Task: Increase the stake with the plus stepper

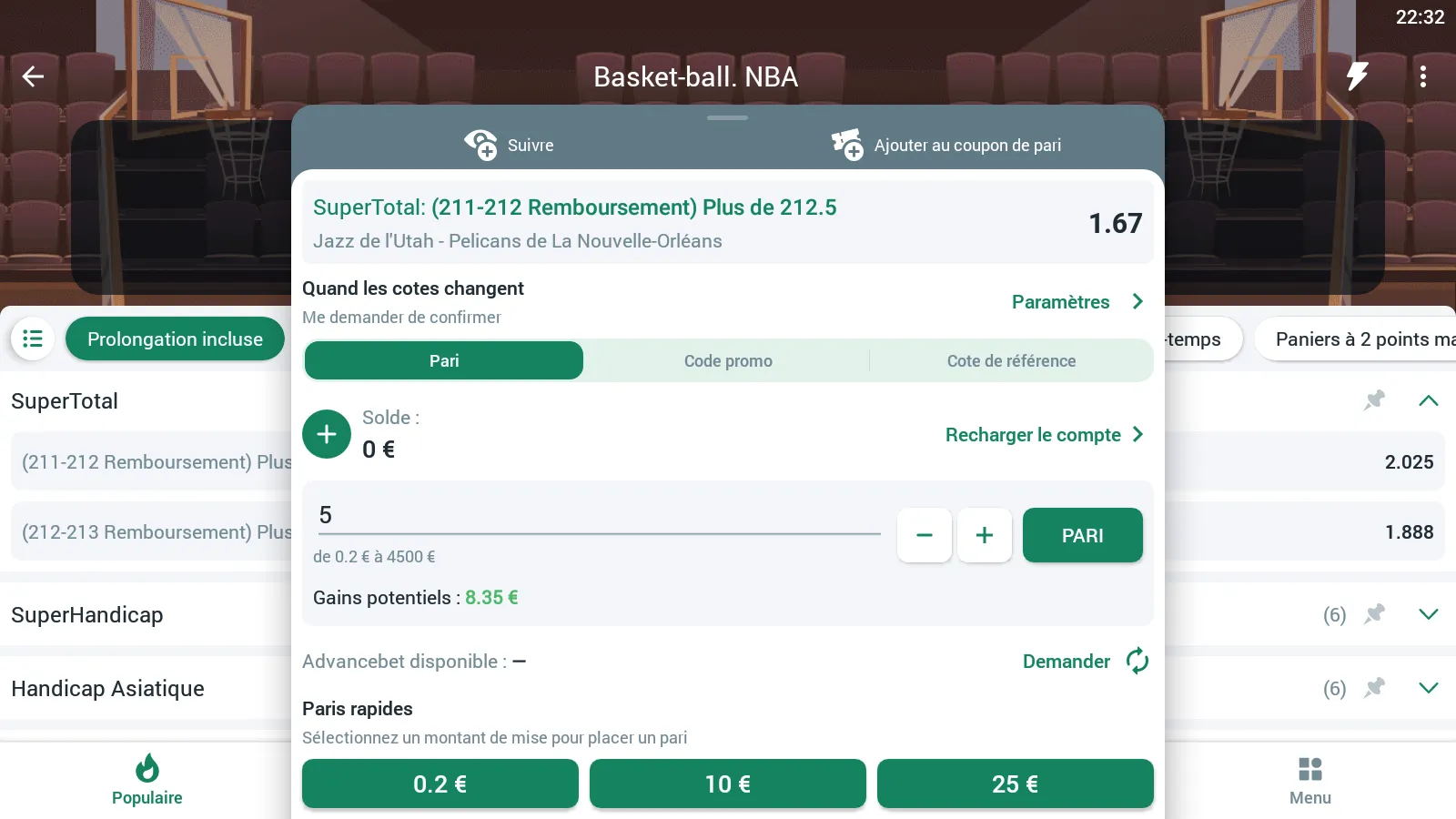Action: 984,535
